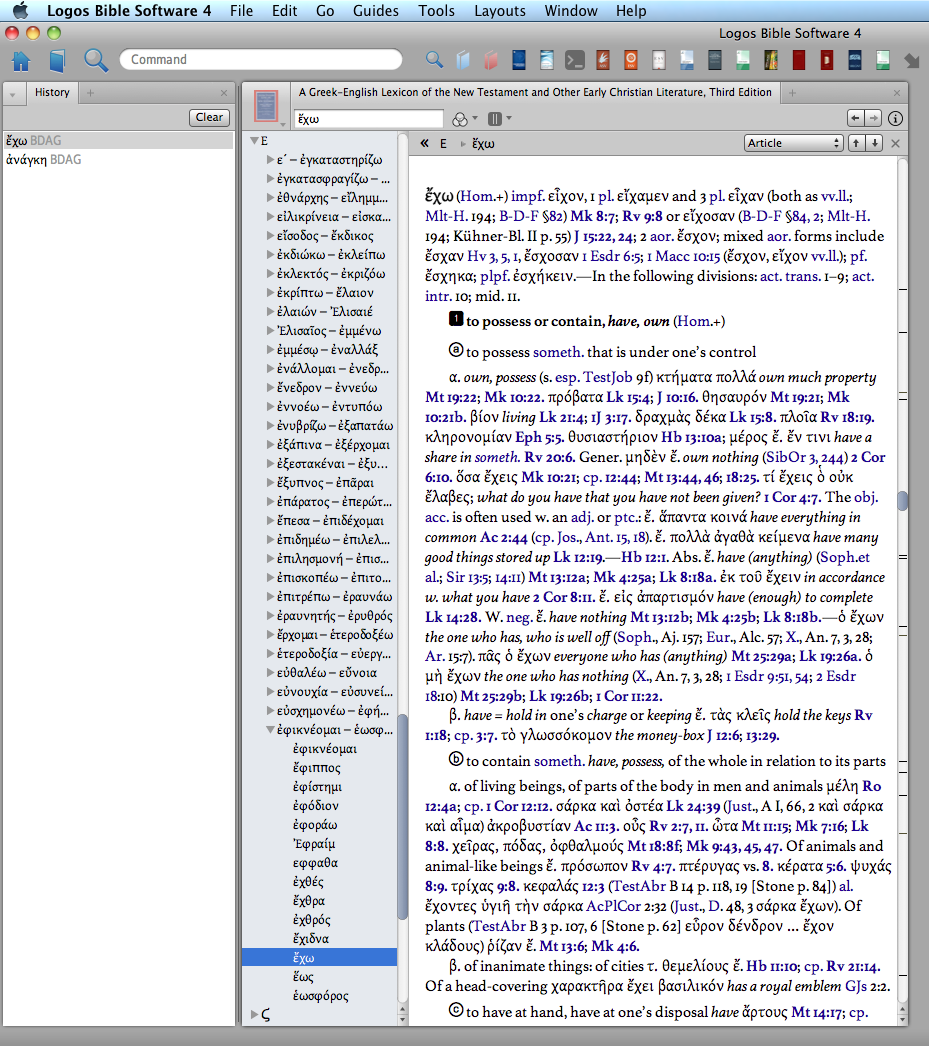The height and width of the screenshot is (1046, 929).
Task: Collapse the ἐφικνέομαι – ἑωσφόρος range
Action: pos(269,730)
